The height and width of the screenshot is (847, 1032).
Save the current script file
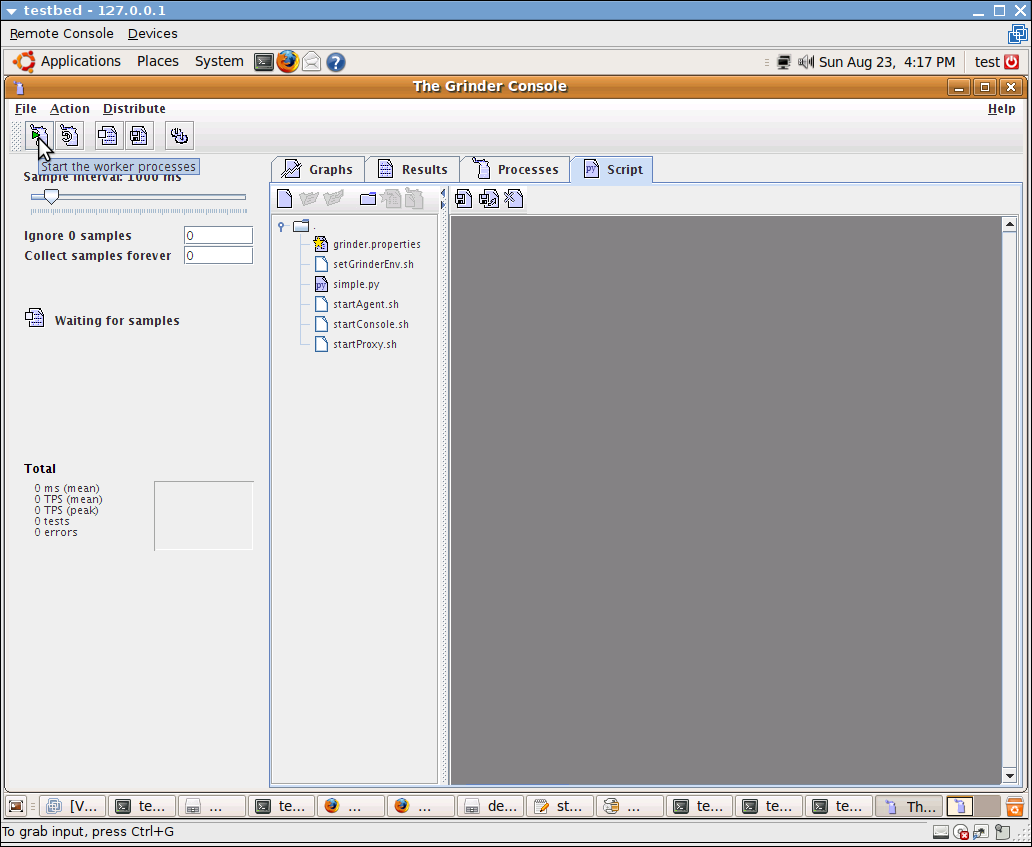463,198
